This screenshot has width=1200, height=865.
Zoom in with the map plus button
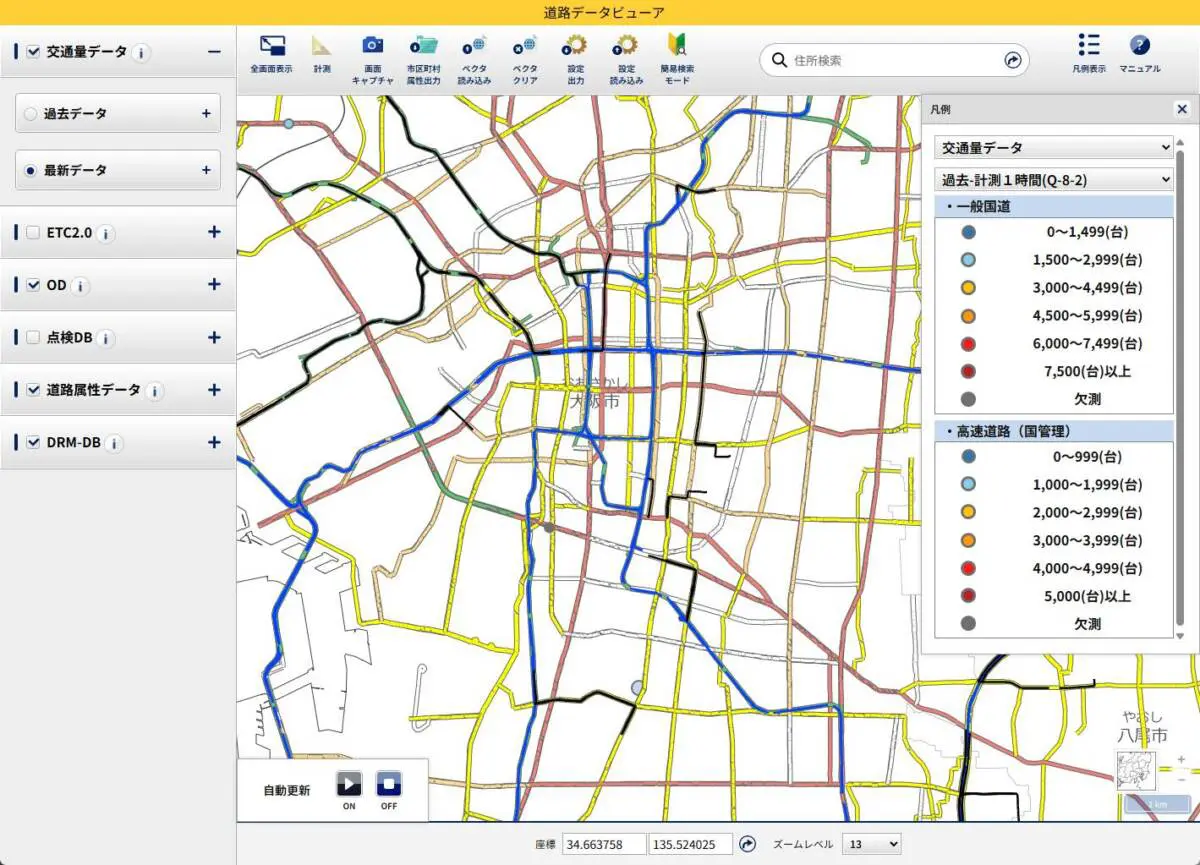(x=1182, y=760)
